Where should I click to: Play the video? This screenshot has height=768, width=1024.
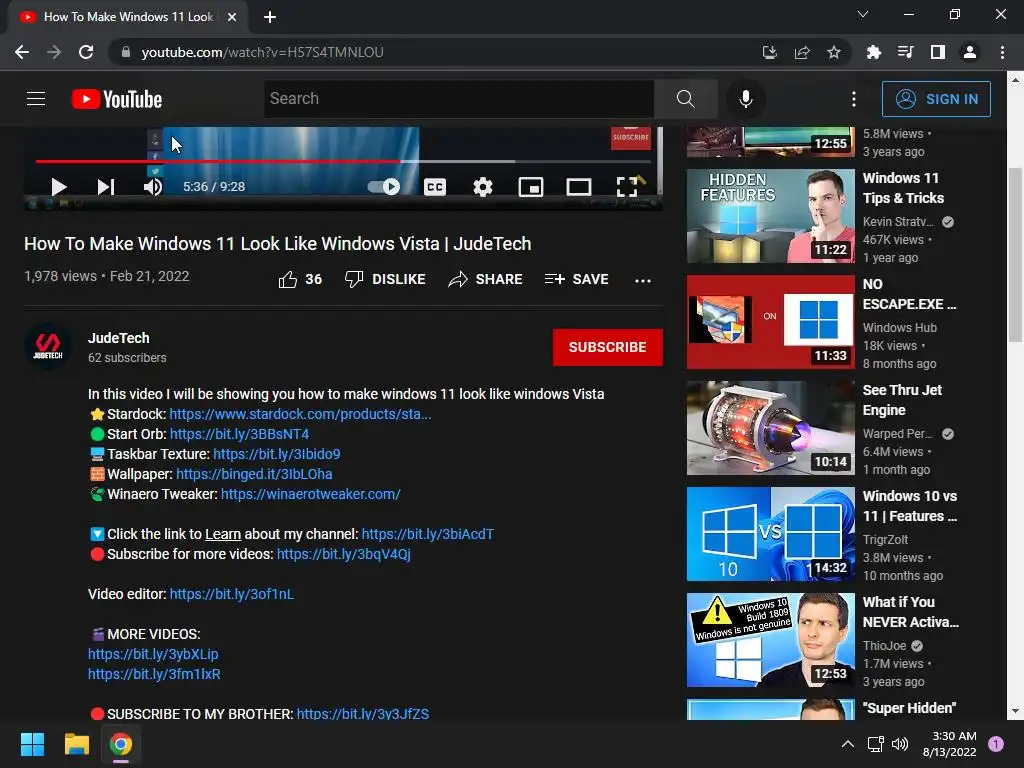click(x=59, y=187)
